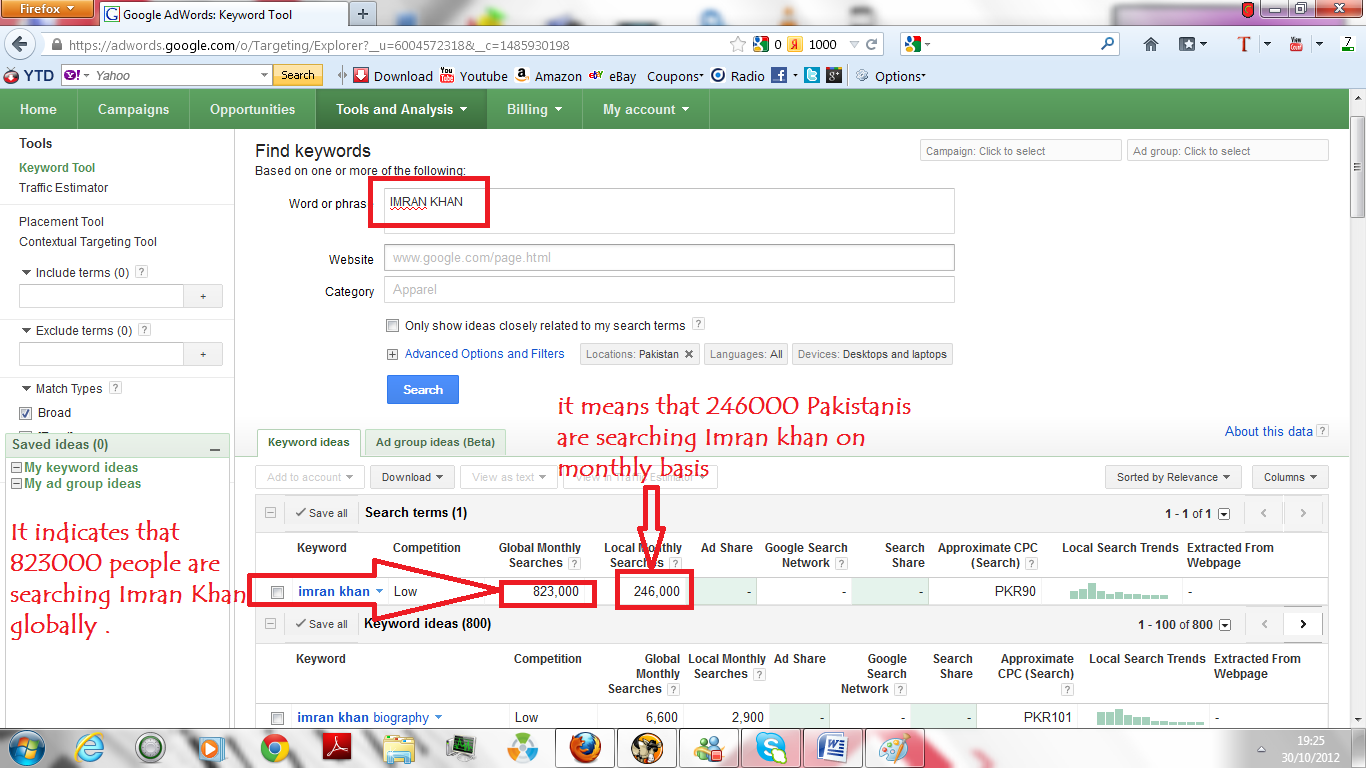Open the Coupons dropdown in toolbar
Viewport: 1366px width, 768px height.
(x=675, y=76)
